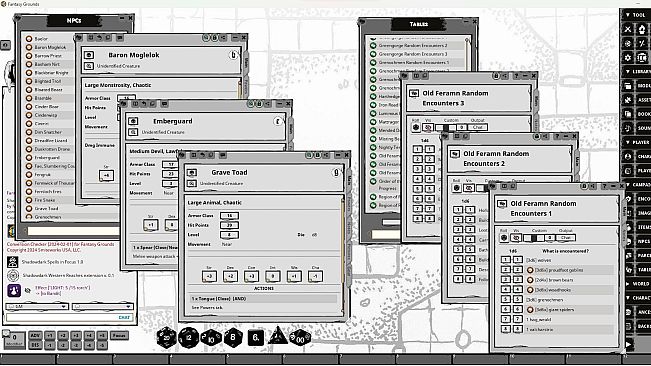Toggle visibility eye in Encounters 2 table
Image resolution: width=651 pixels, height=366 pixels.
[x=469, y=188]
